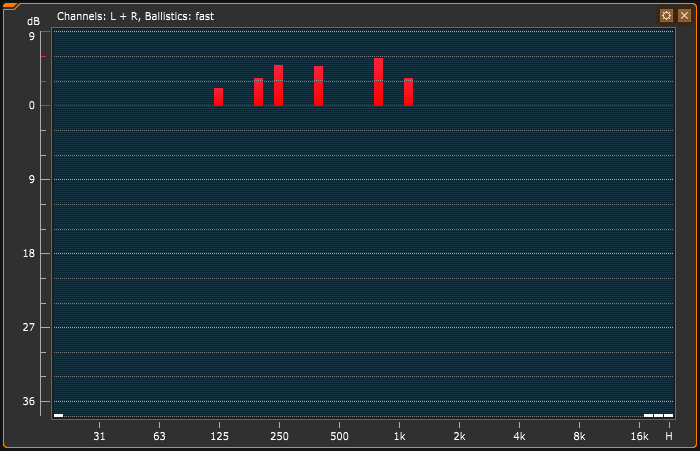Click the tallest red bar near 800 Hz
Image resolution: width=700 pixels, height=451 pixels.
[379, 82]
